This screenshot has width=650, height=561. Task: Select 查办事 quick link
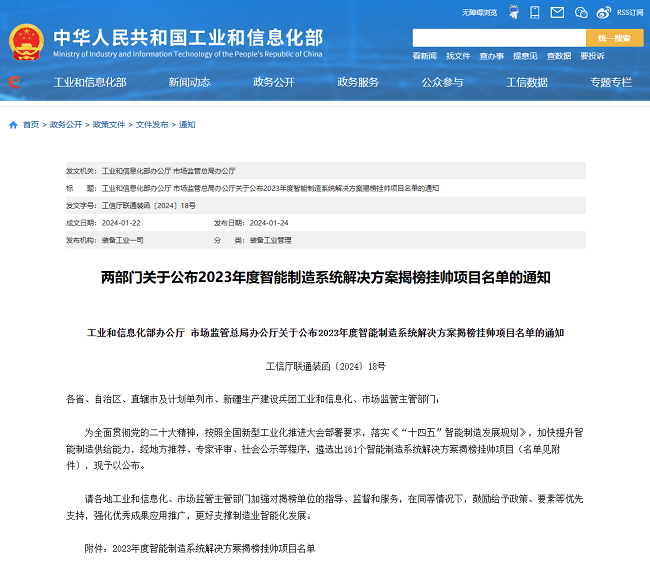click(492, 56)
